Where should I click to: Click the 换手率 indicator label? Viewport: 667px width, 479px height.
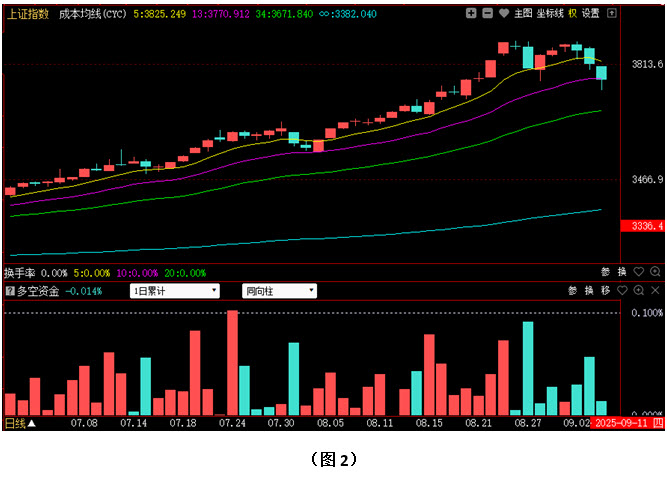click(x=20, y=273)
